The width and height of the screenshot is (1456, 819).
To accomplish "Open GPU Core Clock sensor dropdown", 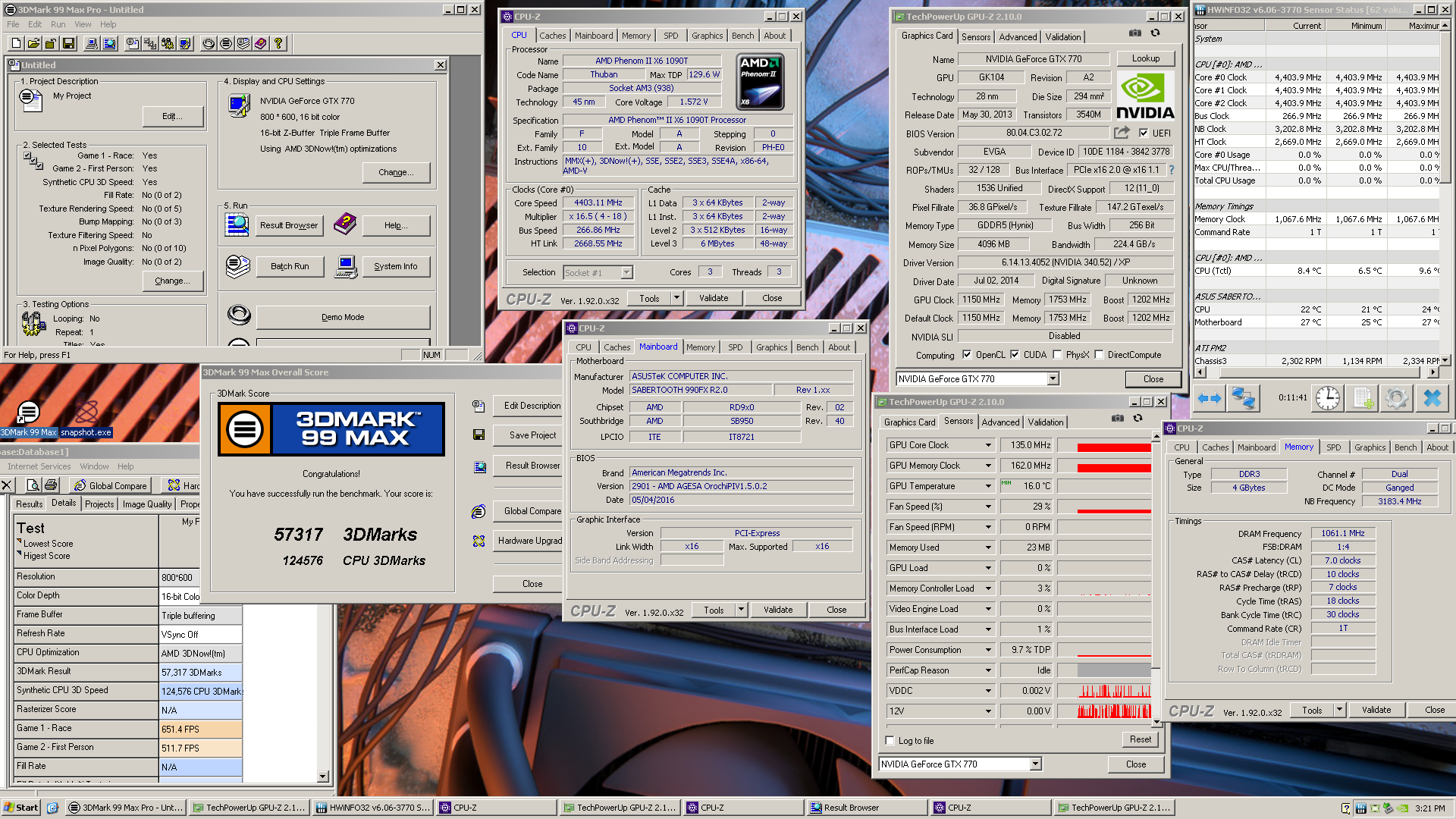I will (x=988, y=446).
